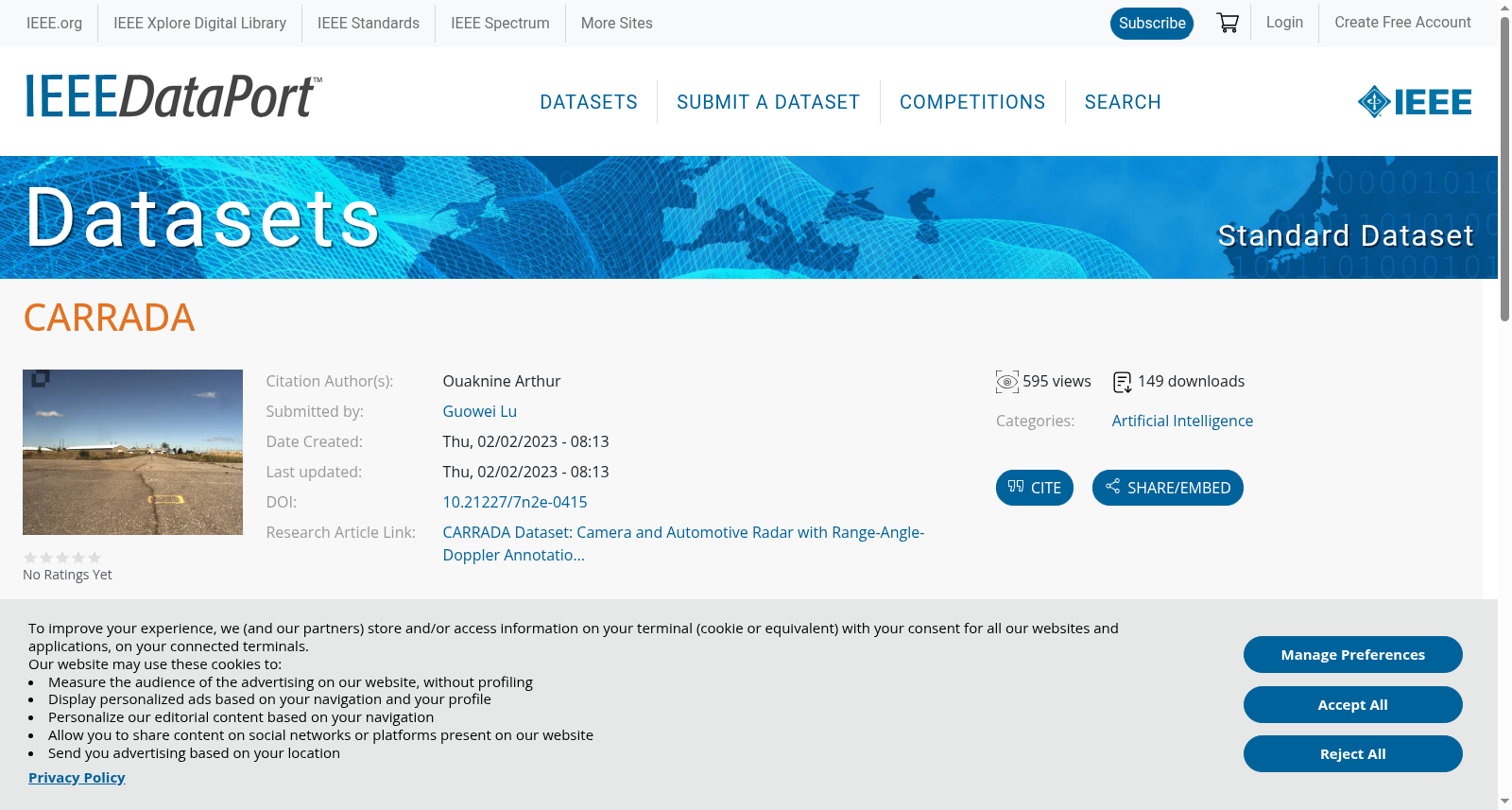Expand the More Sites menu
Screen dimensions: 1512x810
pyautogui.click(x=616, y=23)
